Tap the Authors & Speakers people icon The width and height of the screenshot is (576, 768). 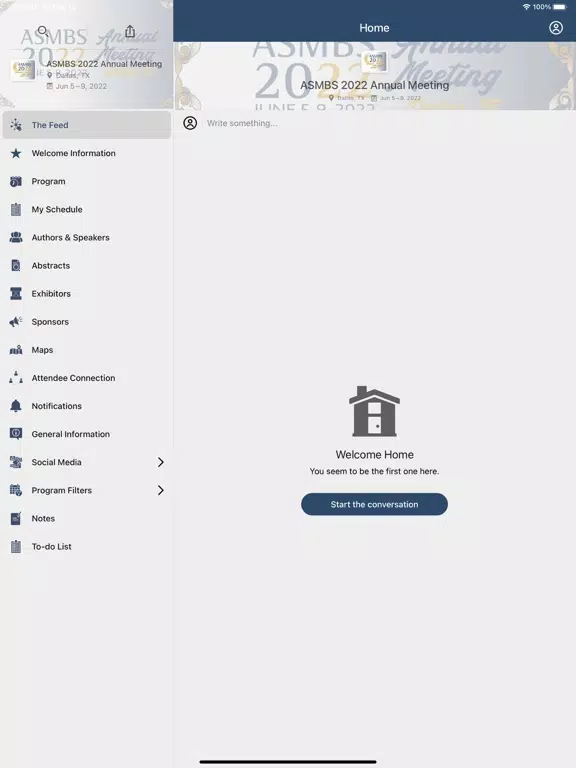tap(16, 238)
